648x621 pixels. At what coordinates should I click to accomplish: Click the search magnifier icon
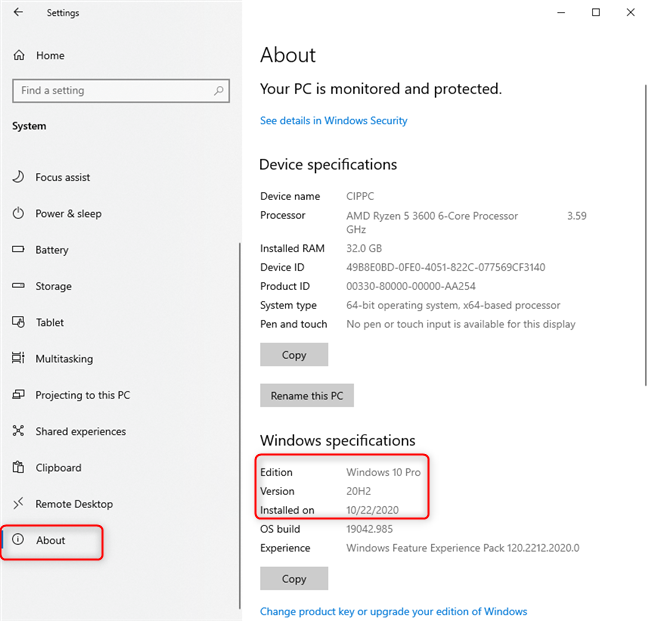[219, 90]
